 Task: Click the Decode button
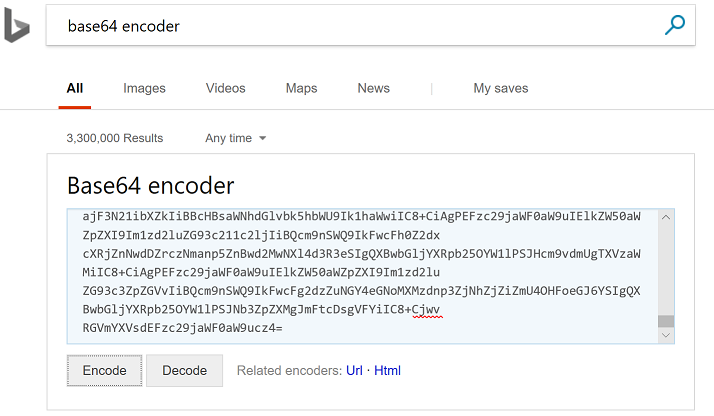point(184,370)
